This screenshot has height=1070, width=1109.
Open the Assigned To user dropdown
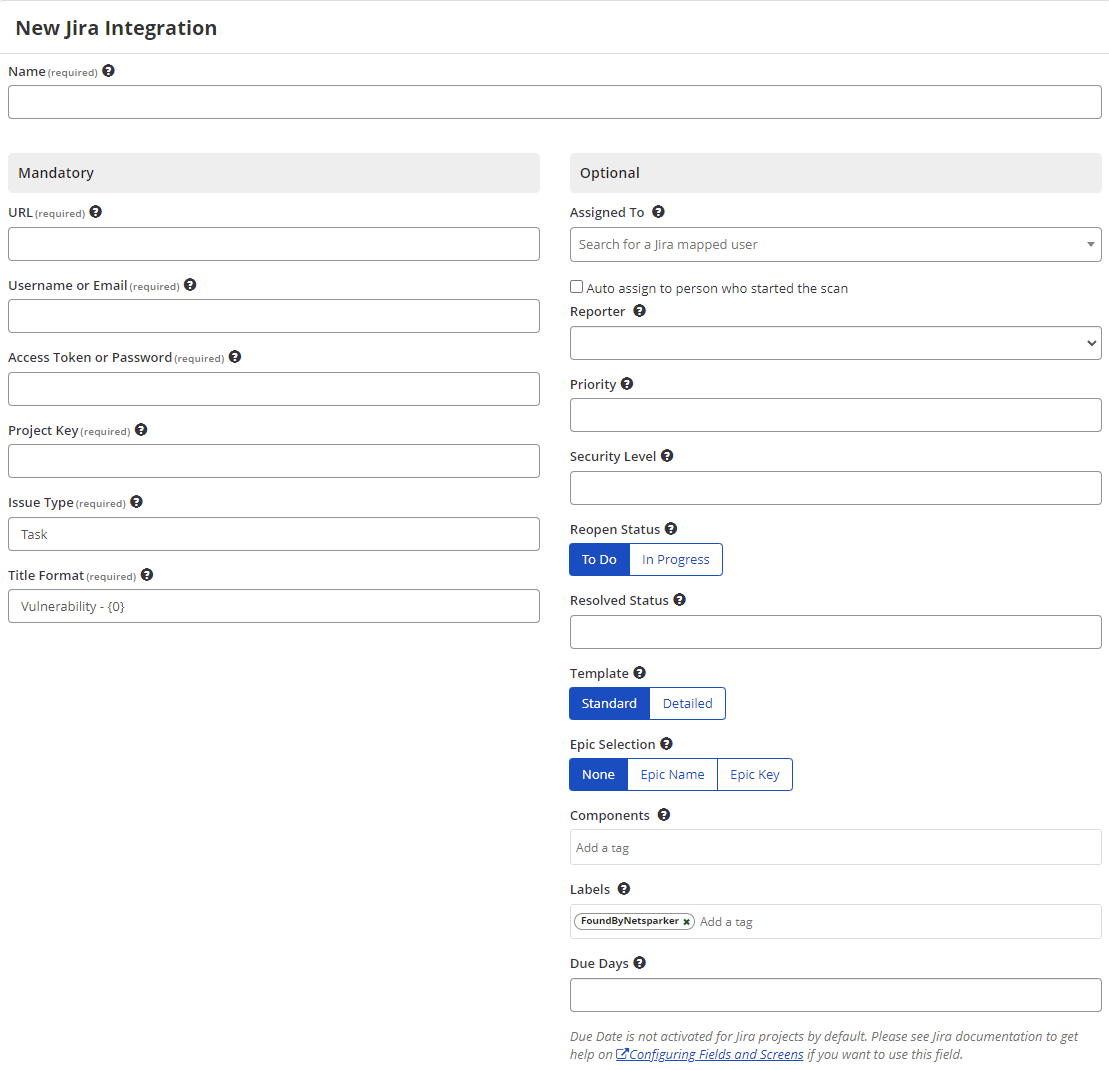[835, 244]
